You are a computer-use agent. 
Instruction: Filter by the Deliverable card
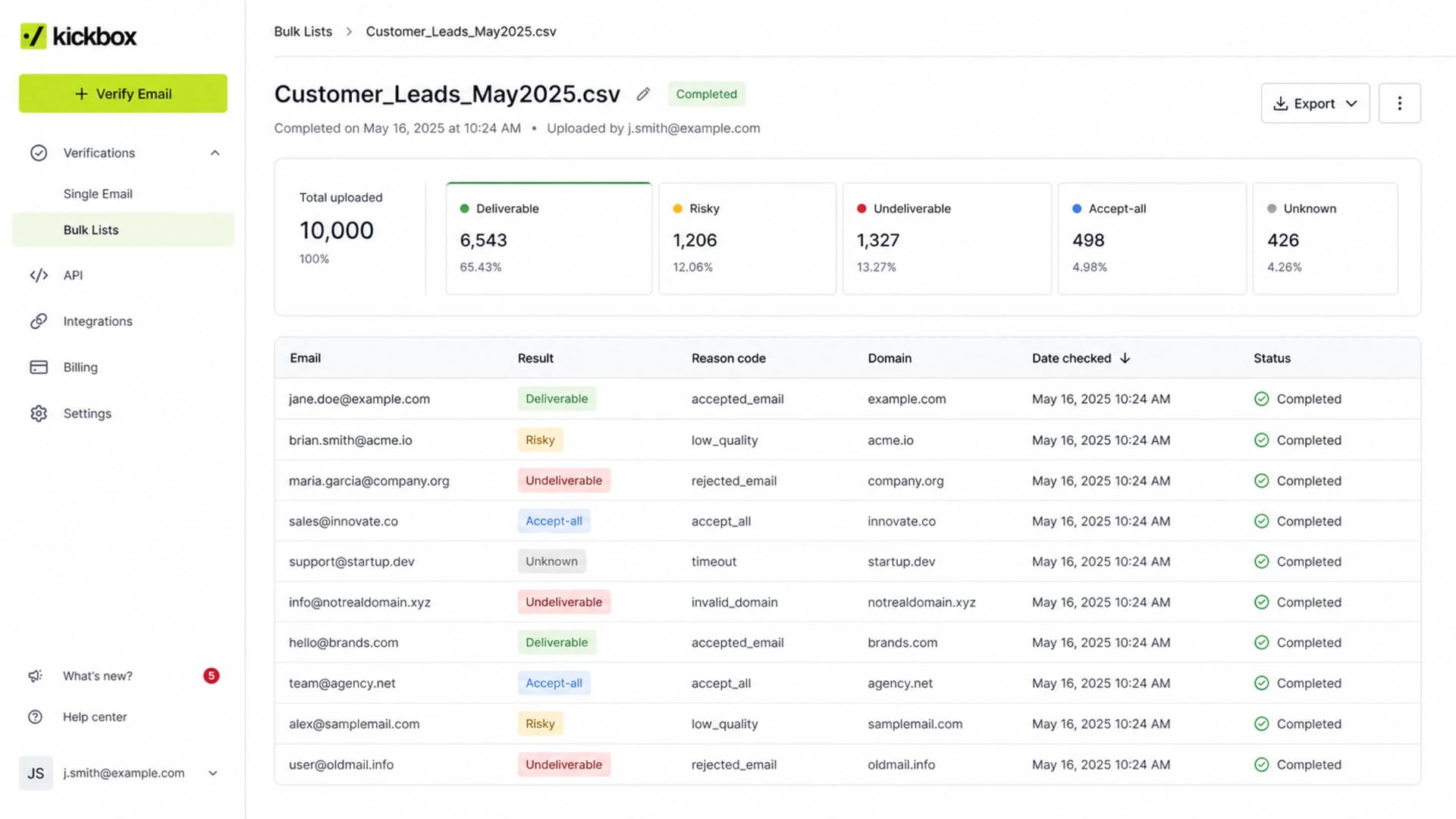point(549,238)
